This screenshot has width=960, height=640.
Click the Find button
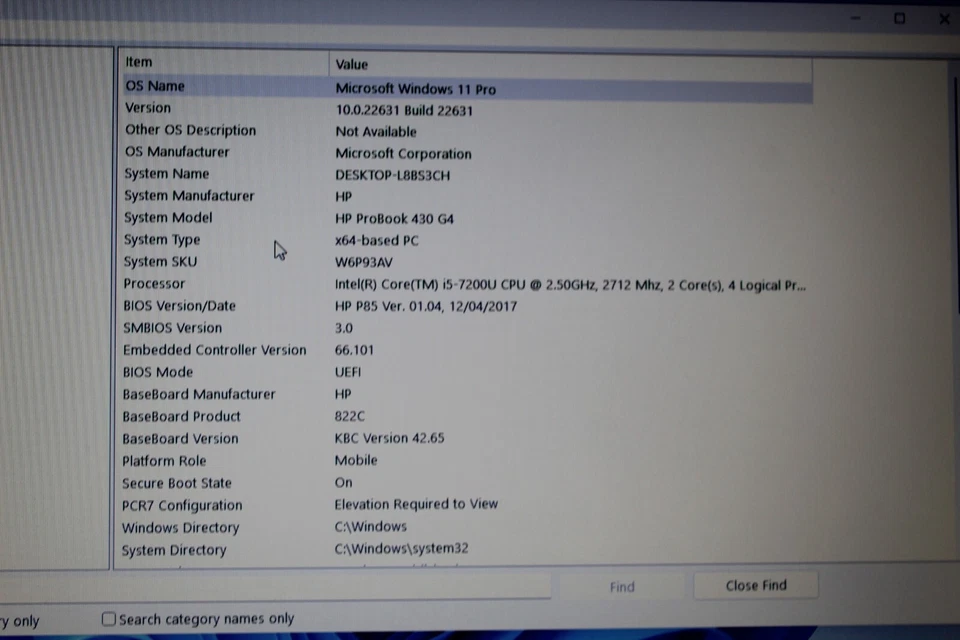(621, 587)
